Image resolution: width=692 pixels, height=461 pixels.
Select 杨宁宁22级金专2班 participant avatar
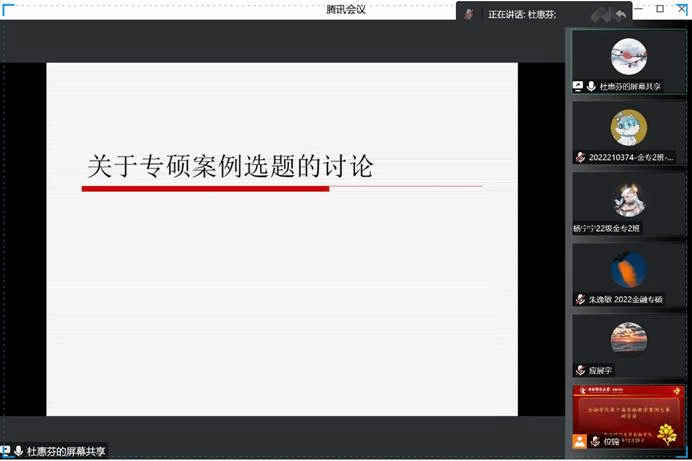pos(629,198)
